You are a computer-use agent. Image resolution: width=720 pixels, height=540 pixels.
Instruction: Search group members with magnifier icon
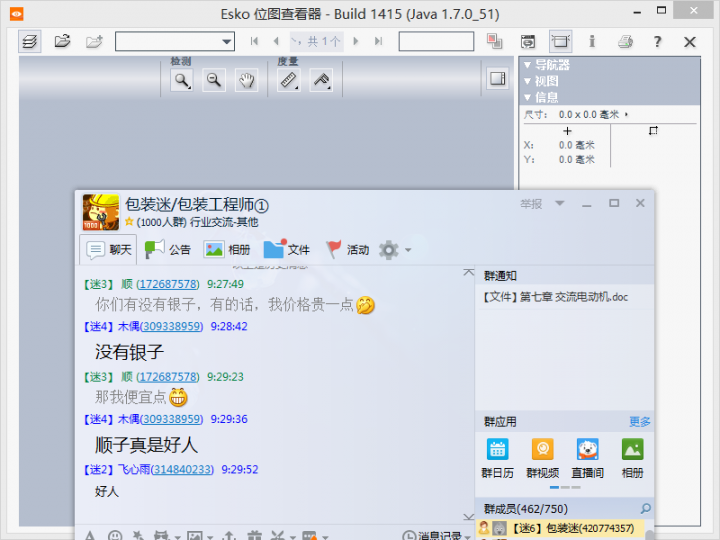pos(645,509)
